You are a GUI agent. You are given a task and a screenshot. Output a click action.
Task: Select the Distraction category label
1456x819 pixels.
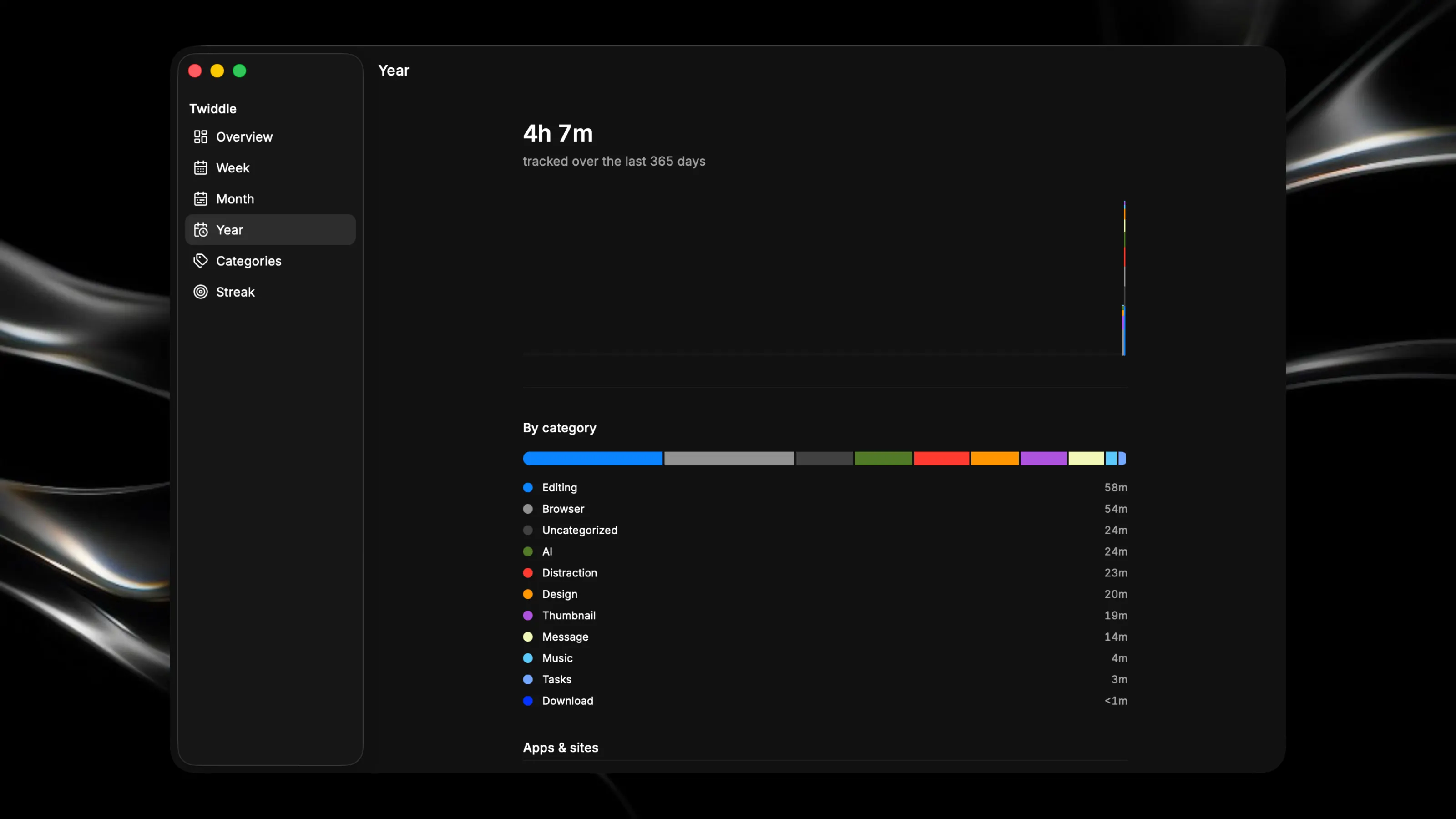click(x=570, y=572)
